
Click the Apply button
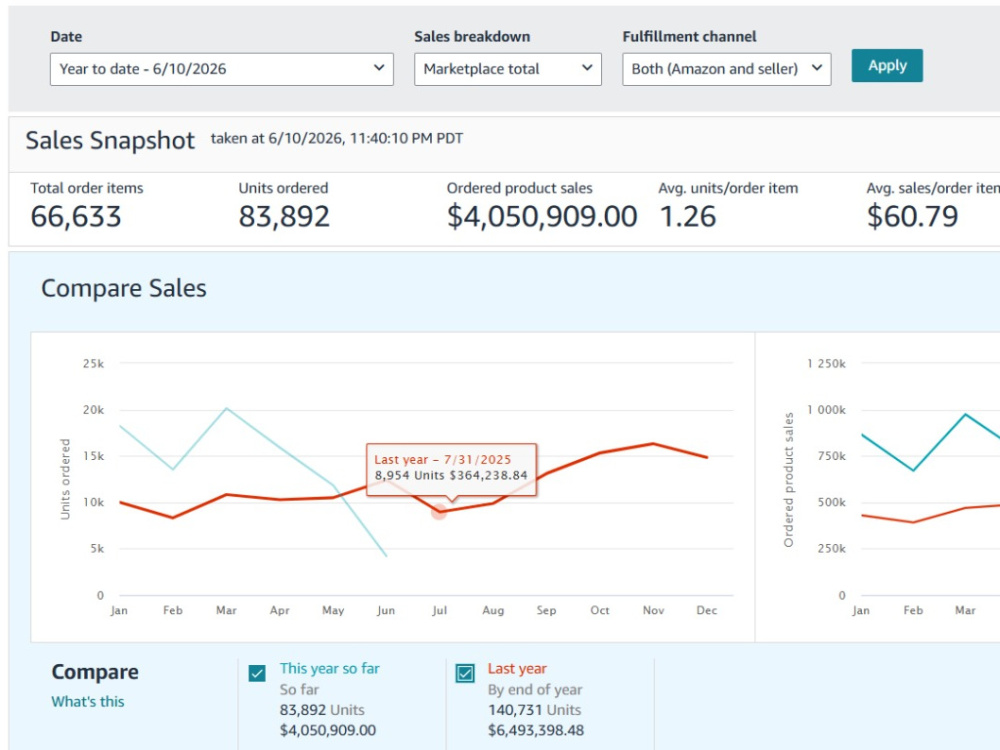[x=886, y=65]
